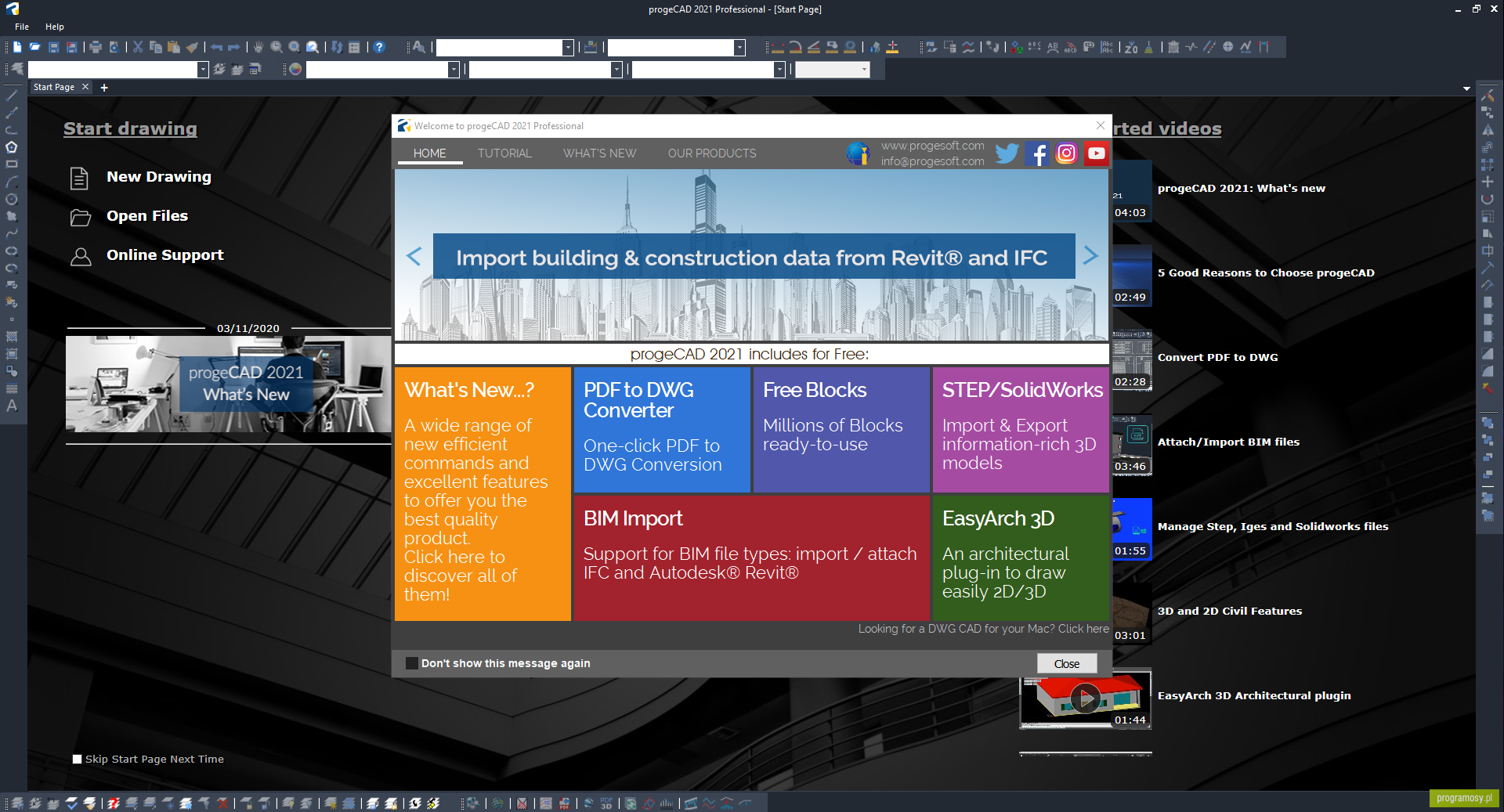Click the Help question mark icon
This screenshot has width=1504, height=812.
pos(379,47)
